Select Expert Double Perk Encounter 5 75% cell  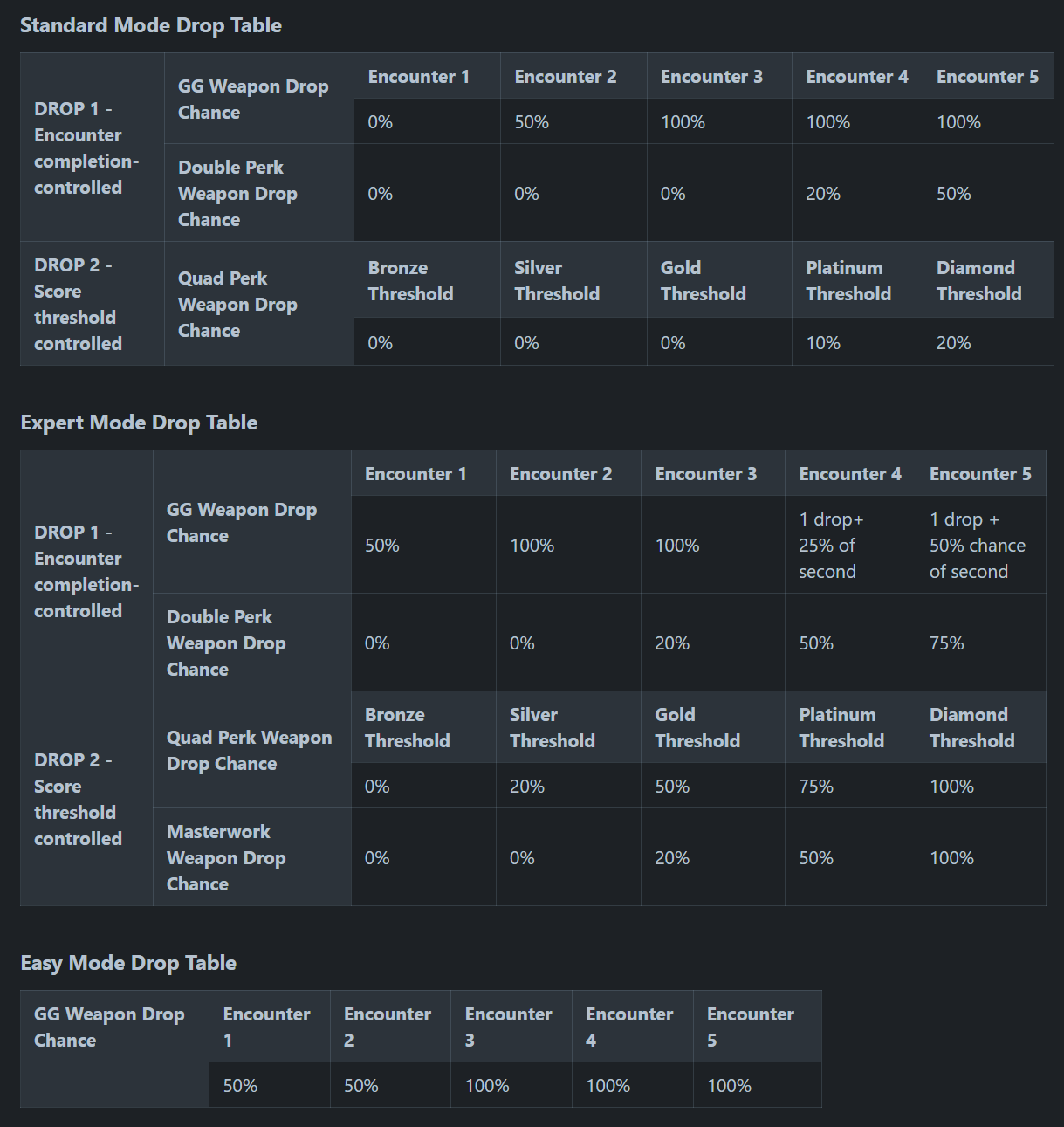(x=980, y=643)
